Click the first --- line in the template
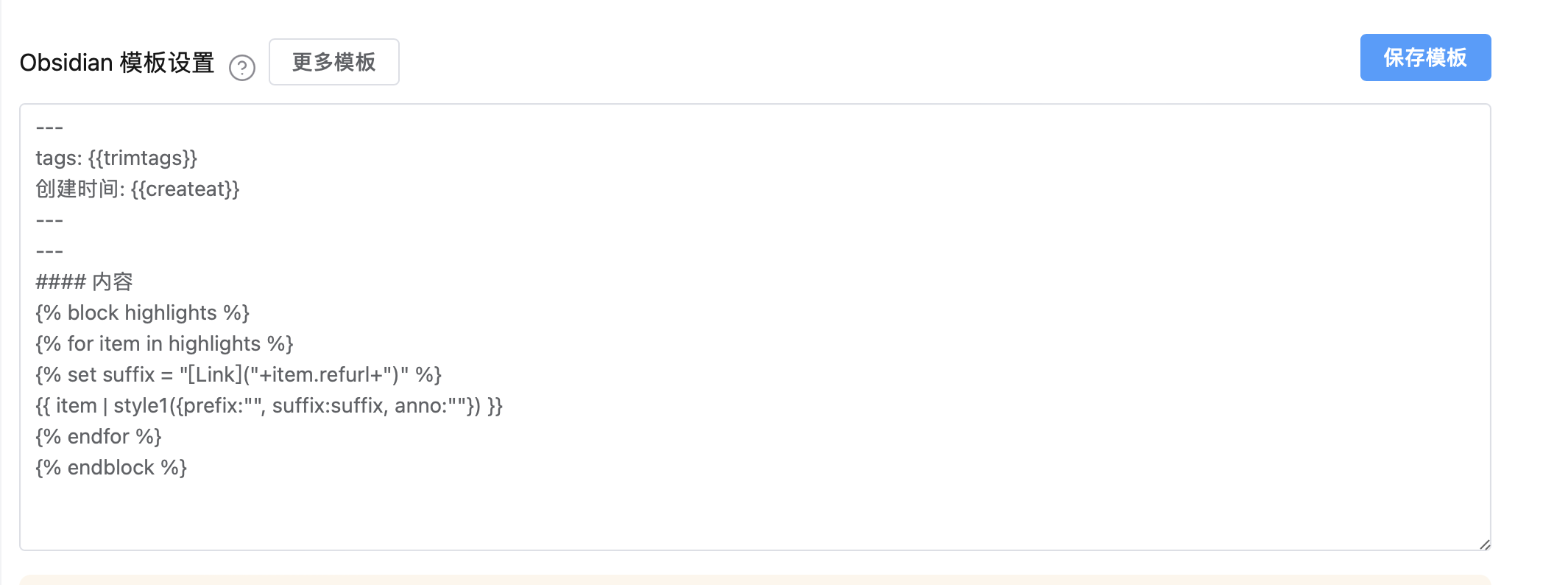1568x585 pixels. [49, 127]
